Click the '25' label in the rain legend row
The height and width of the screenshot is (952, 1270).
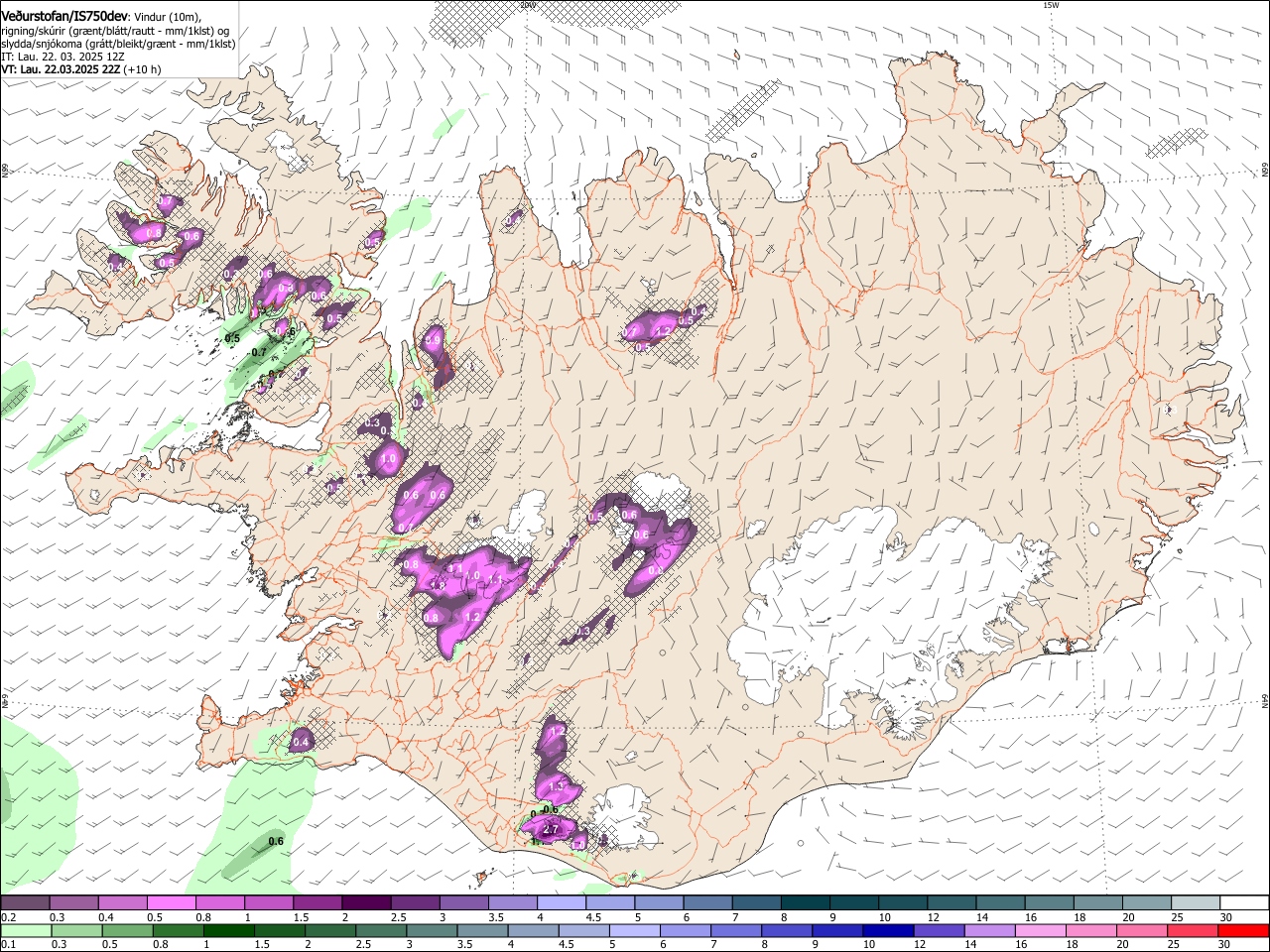click(x=1176, y=945)
